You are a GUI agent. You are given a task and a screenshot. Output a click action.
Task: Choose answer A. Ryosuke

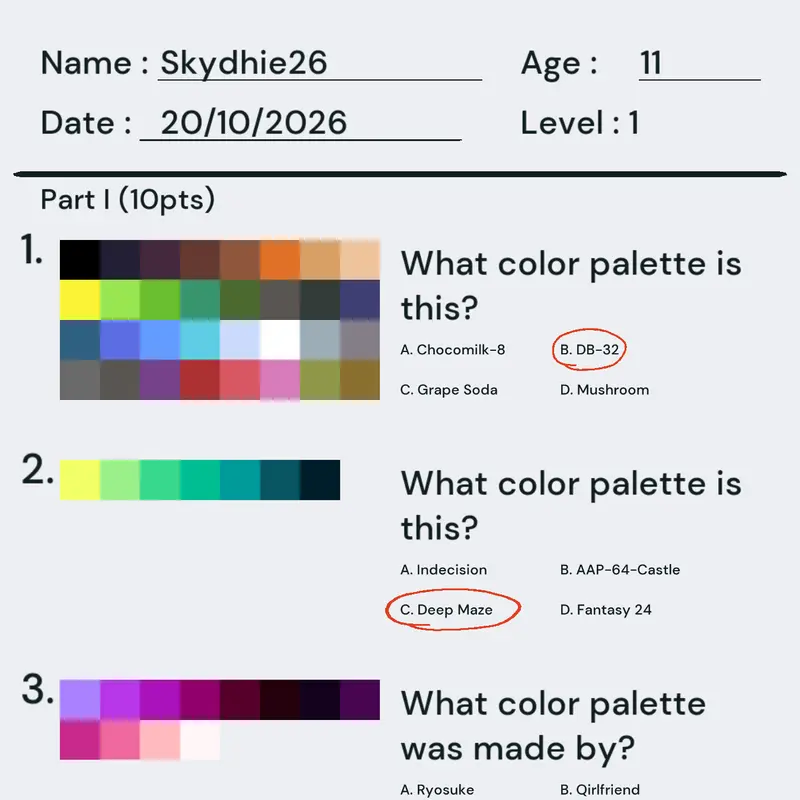tap(437, 790)
